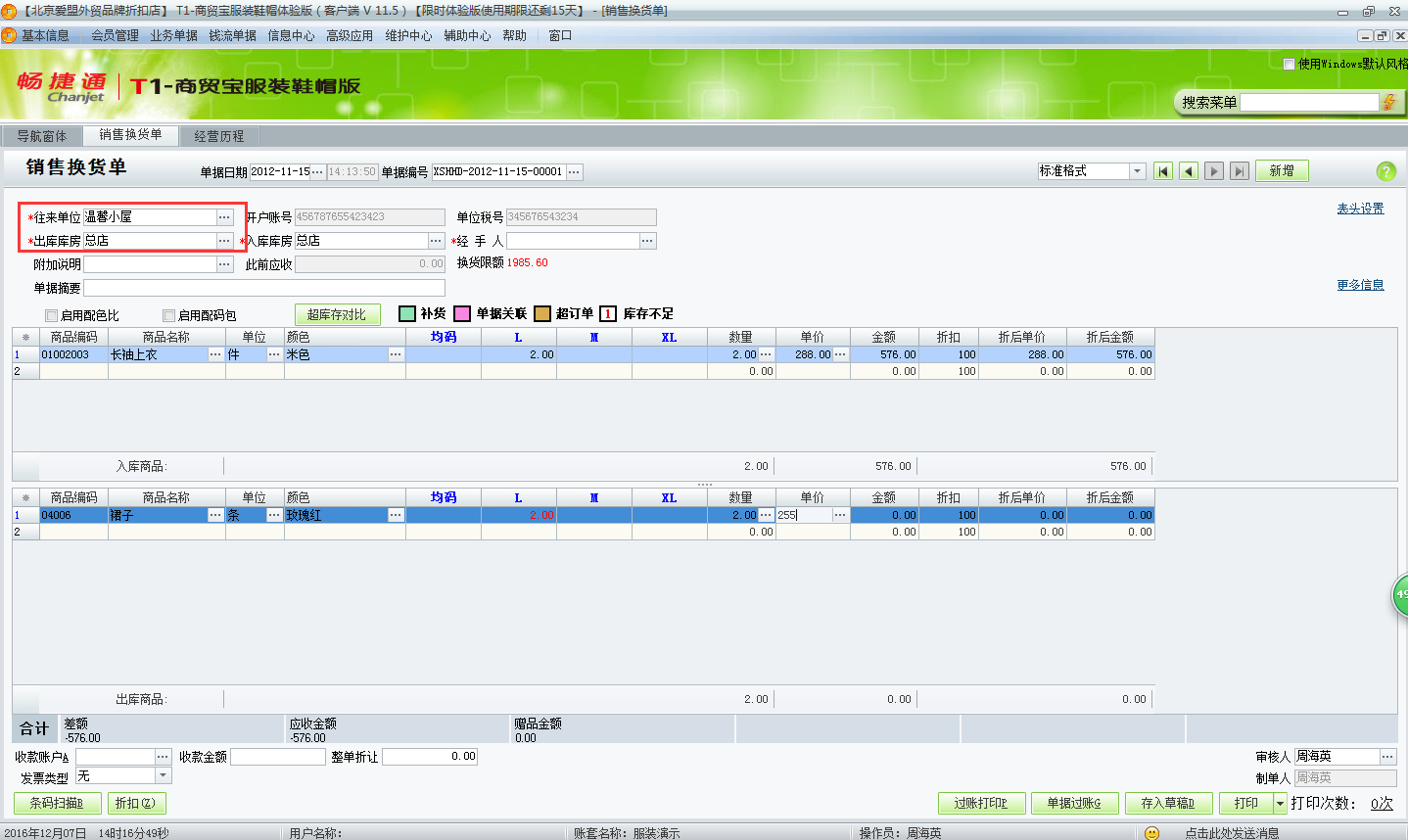Enable the 启用配码包 checkbox

[x=169, y=315]
